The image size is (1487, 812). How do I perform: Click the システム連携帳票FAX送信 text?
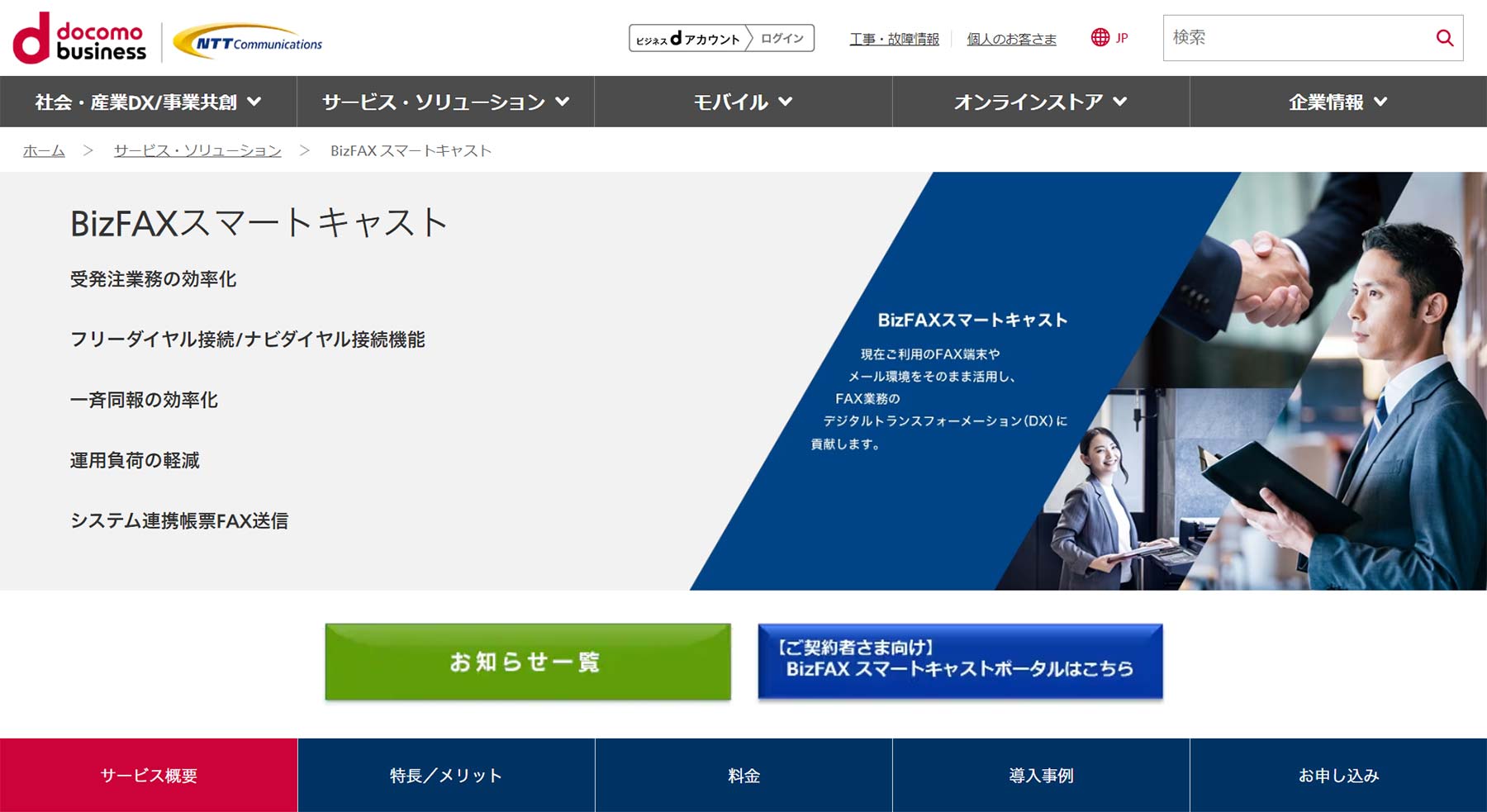[x=179, y=520]
